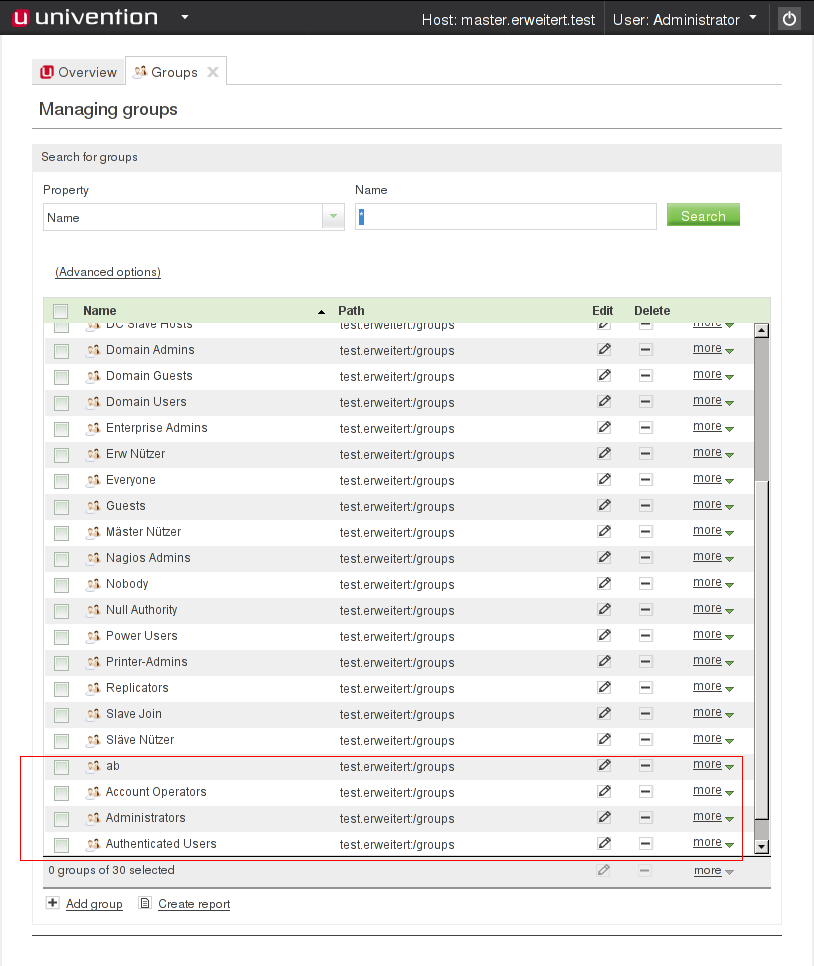
Task: Click the Create report document icon
Action: coord(145,903)
